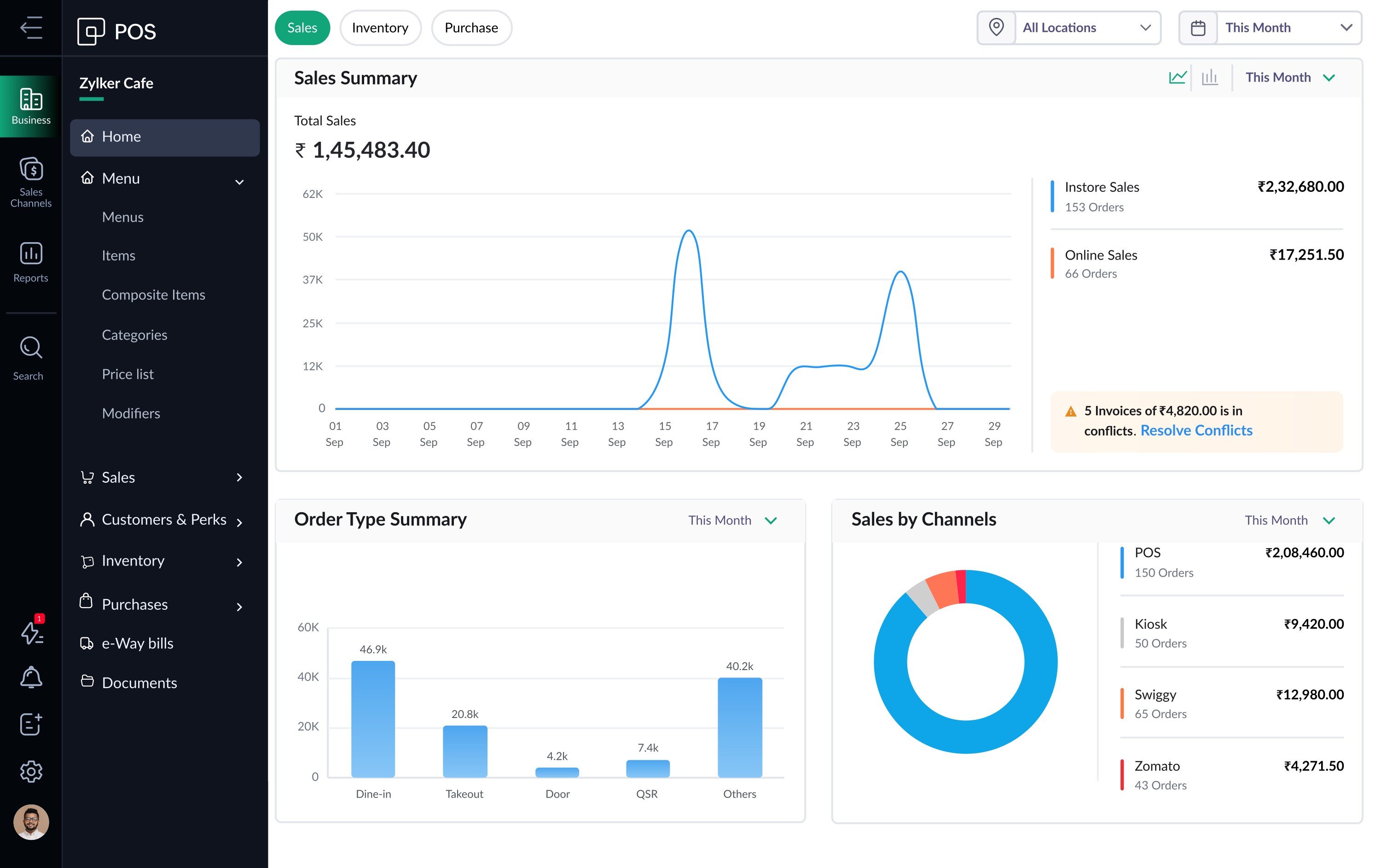Open the top This Month date dropdown
The width and height of the screenshot is (1381, 868).
pyautogui.click(x=1271, y=28)
